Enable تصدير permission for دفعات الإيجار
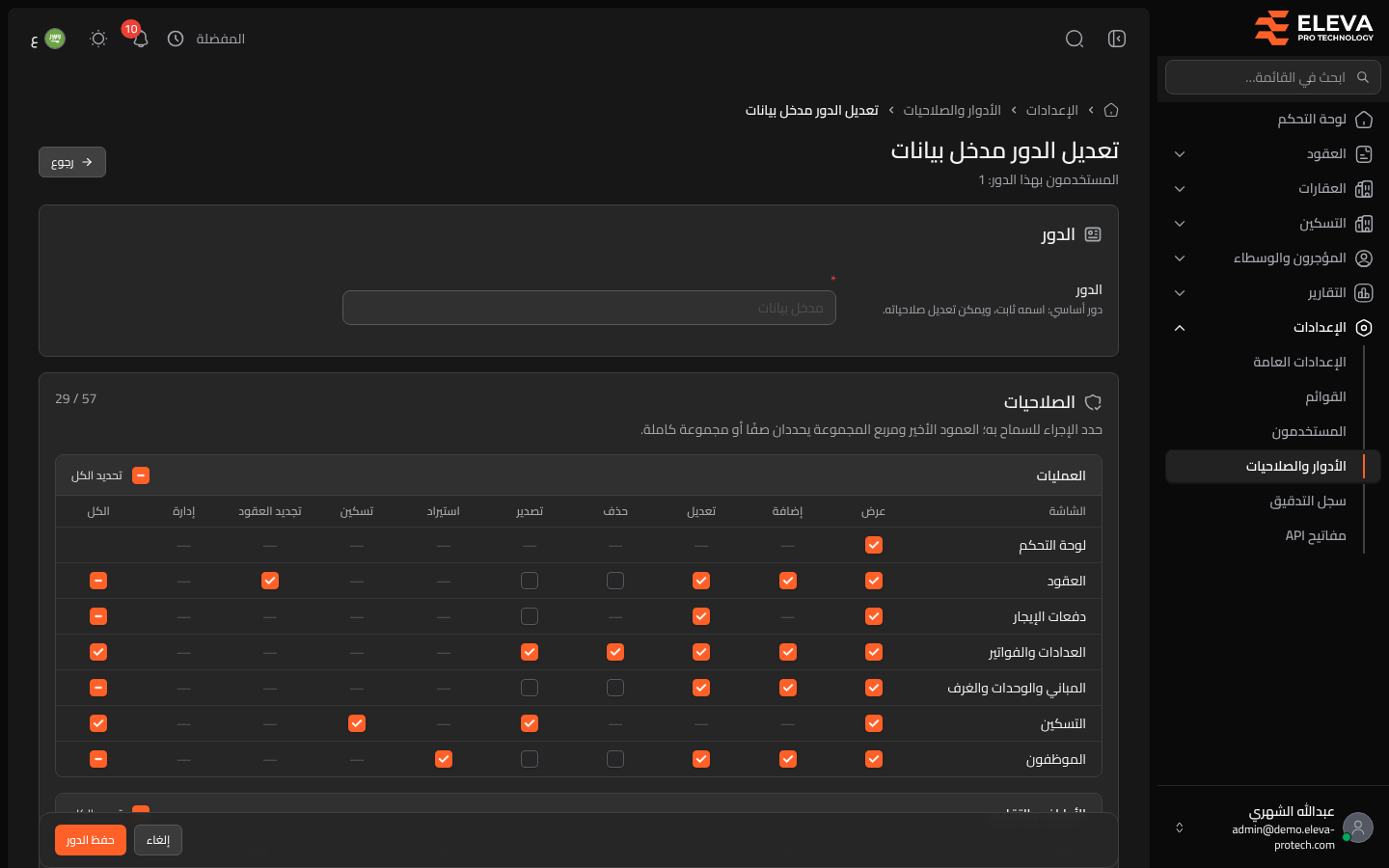This screenshot has width=1389, height=868. click(x=530, y=616)
